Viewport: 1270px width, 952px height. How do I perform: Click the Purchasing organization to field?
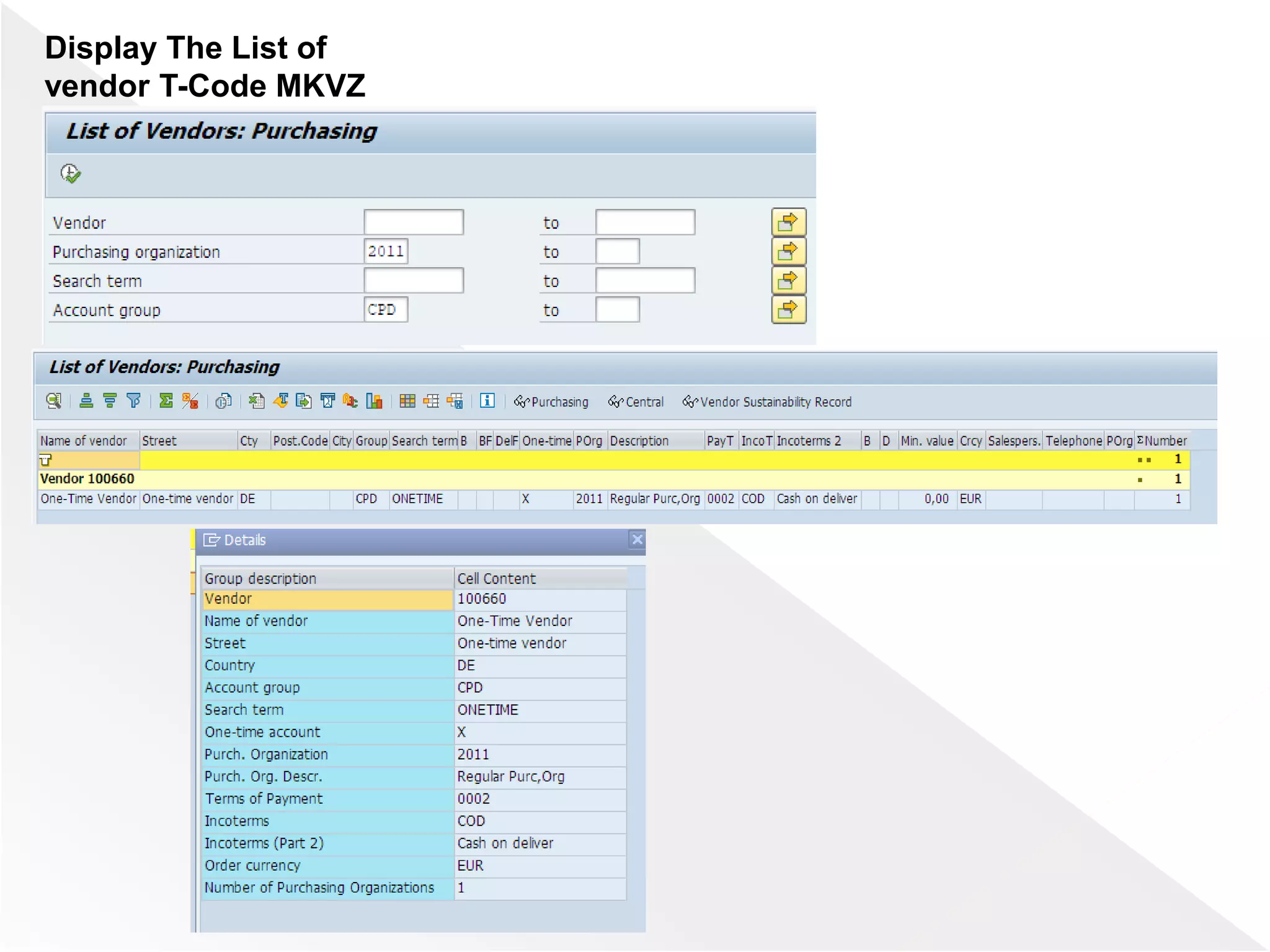(x=618, y=251)
